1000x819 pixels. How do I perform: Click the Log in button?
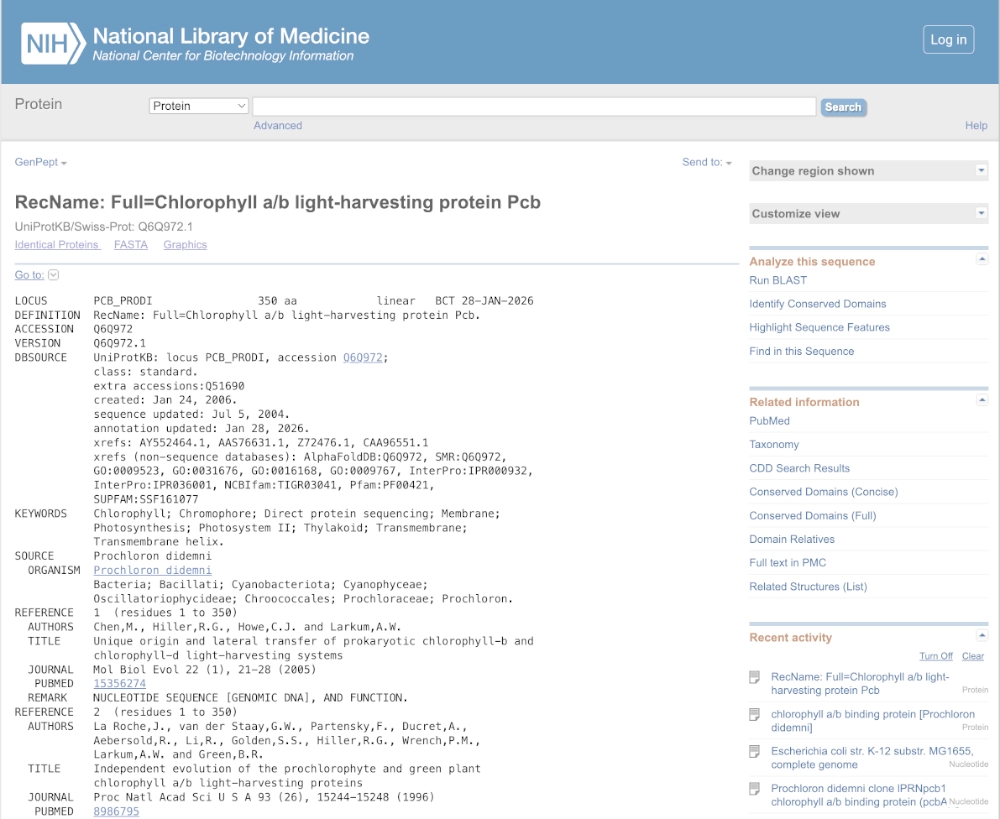point(948,40)
